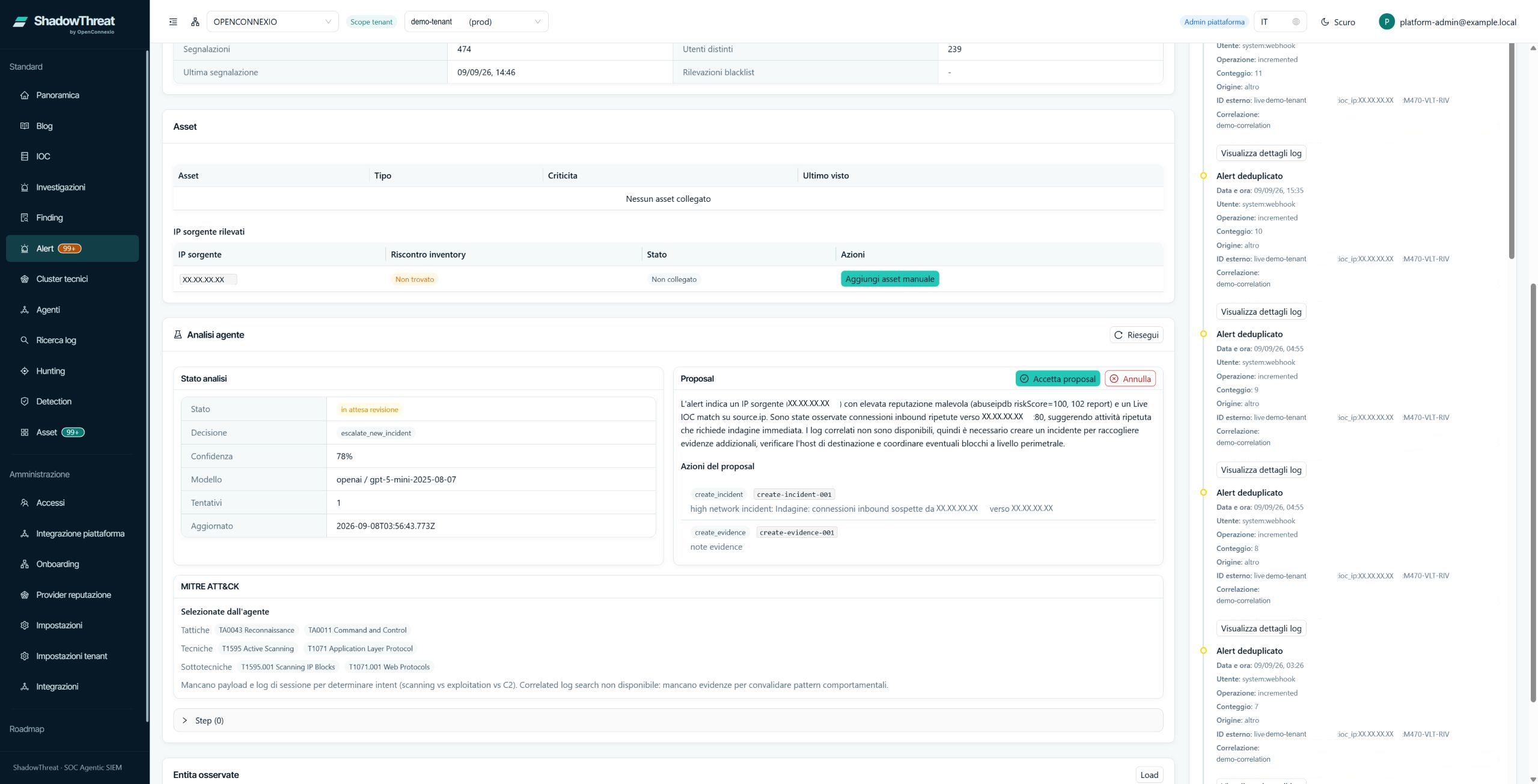The height and width of the screenshot is (784, 1538).
Task: Open Investigazioni menu item
Action: click(x=72, y=187)
